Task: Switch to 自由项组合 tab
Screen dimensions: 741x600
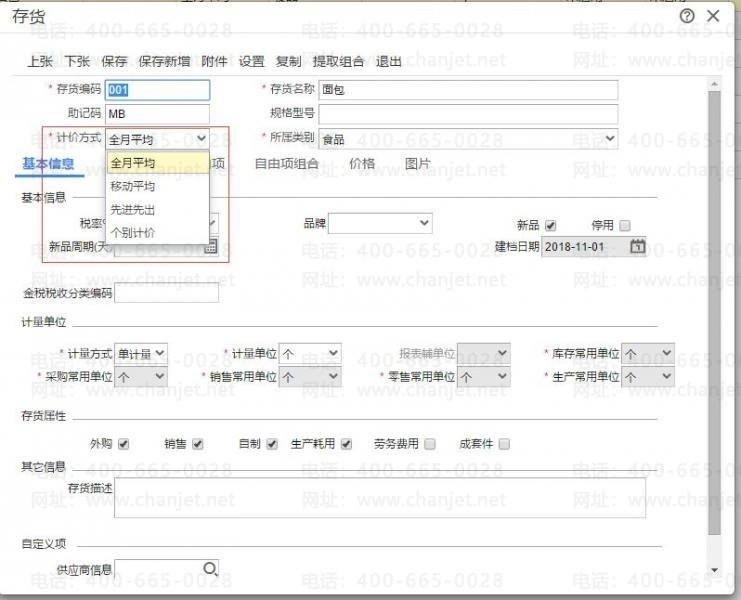Action: (286, 164)
